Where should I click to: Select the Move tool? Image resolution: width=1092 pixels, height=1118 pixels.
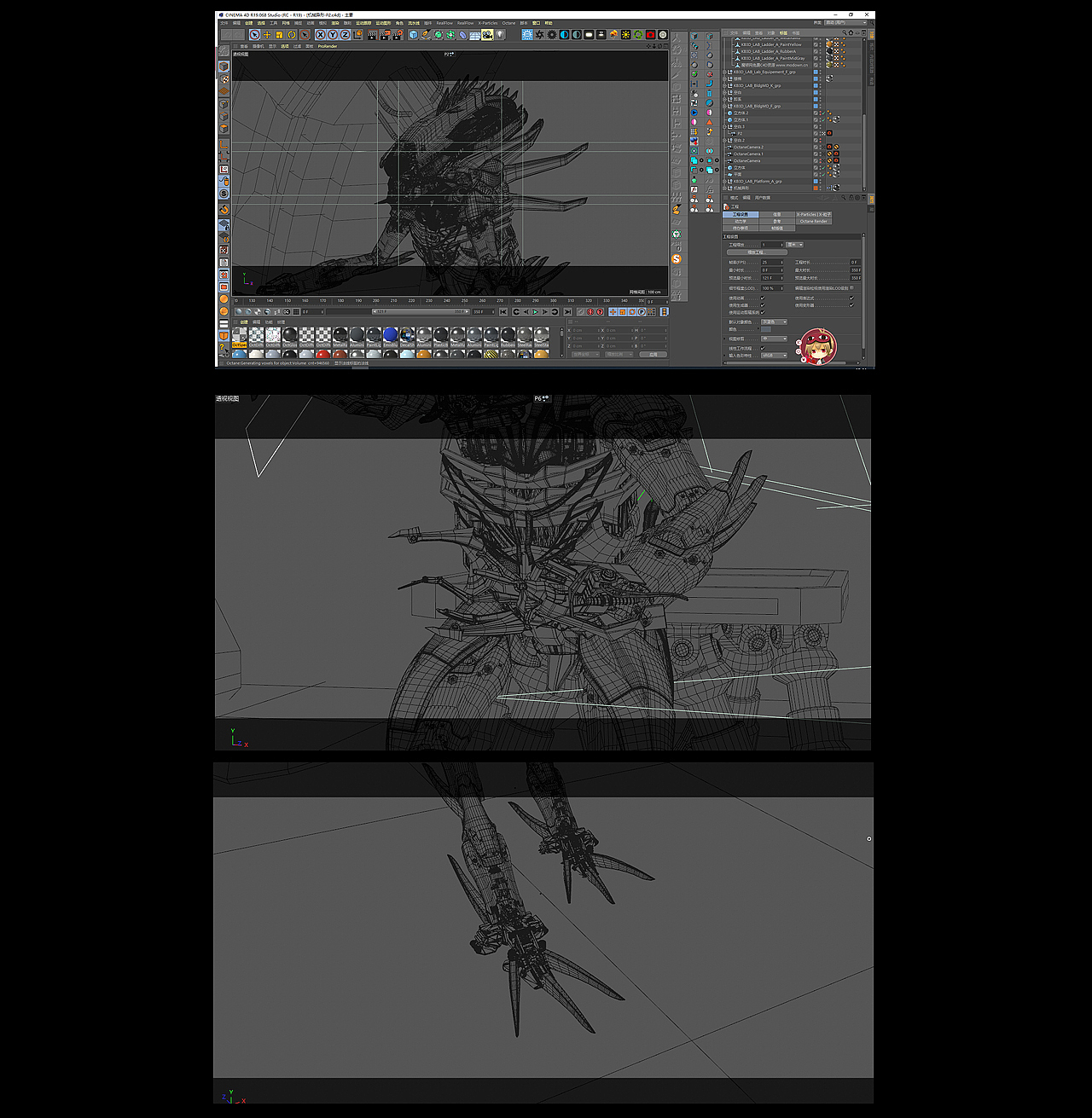267,35
